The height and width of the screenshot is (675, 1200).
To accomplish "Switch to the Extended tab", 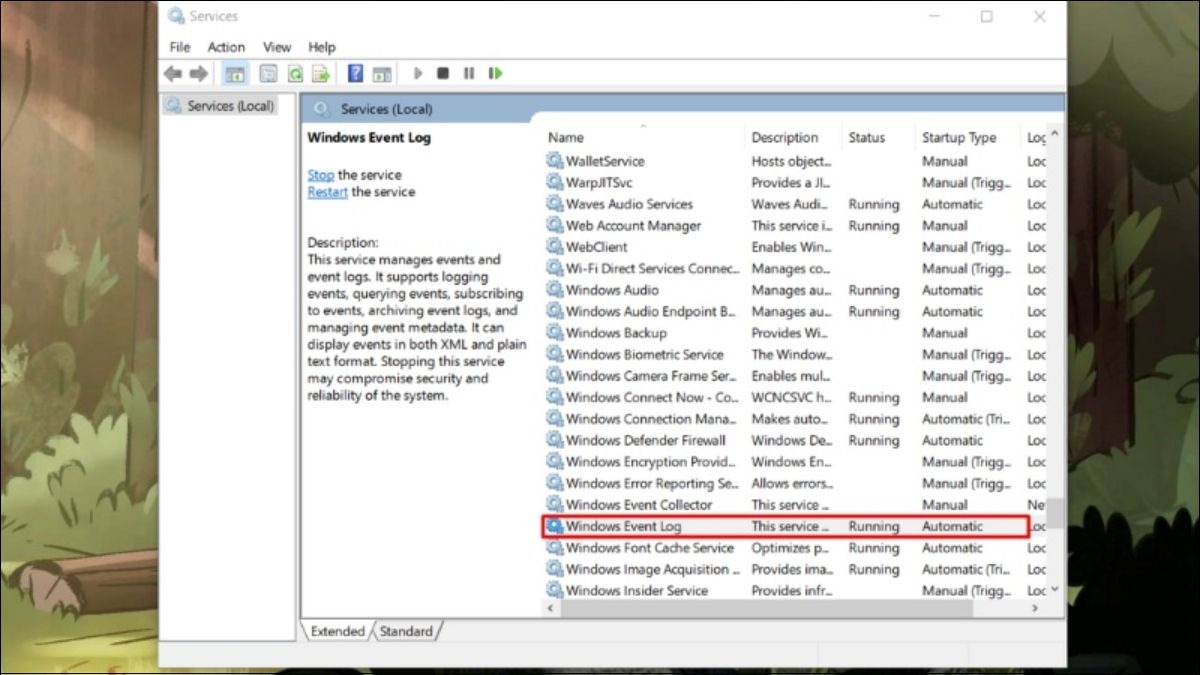I will tap(337, 631).
